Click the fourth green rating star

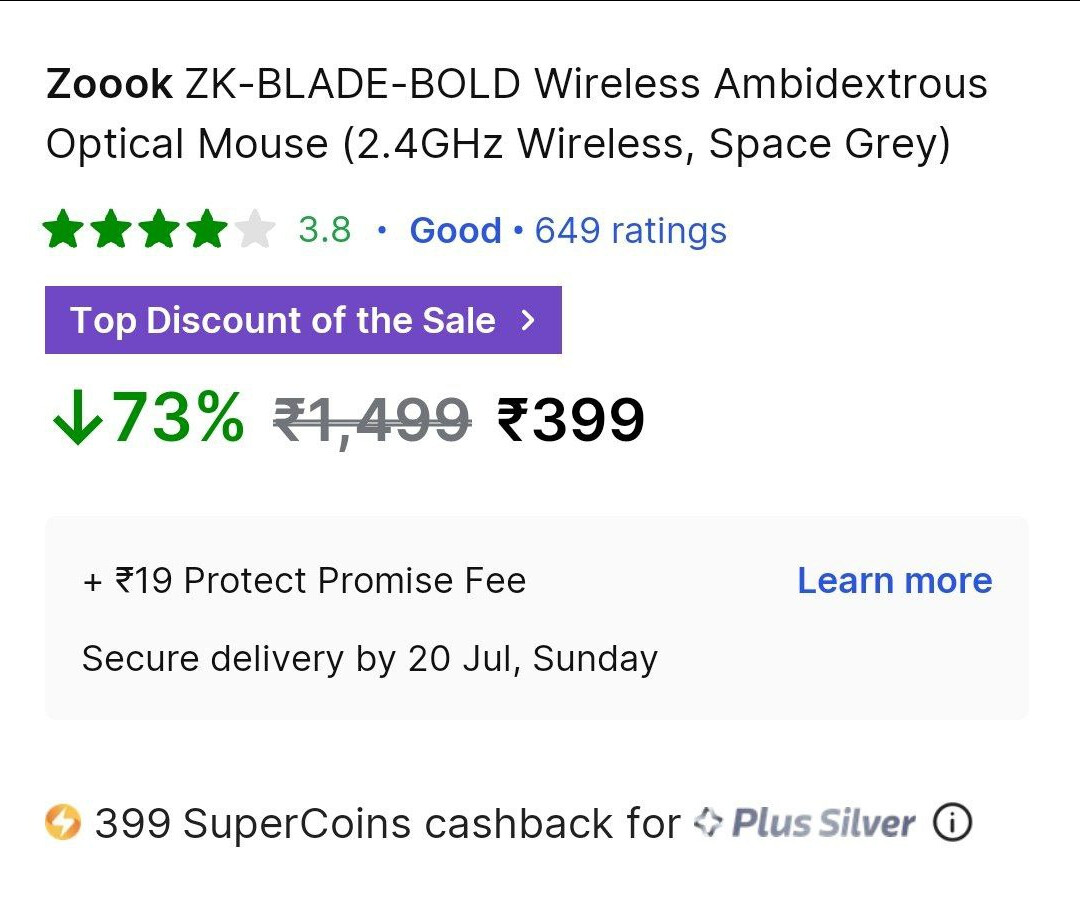coord(207,229)
